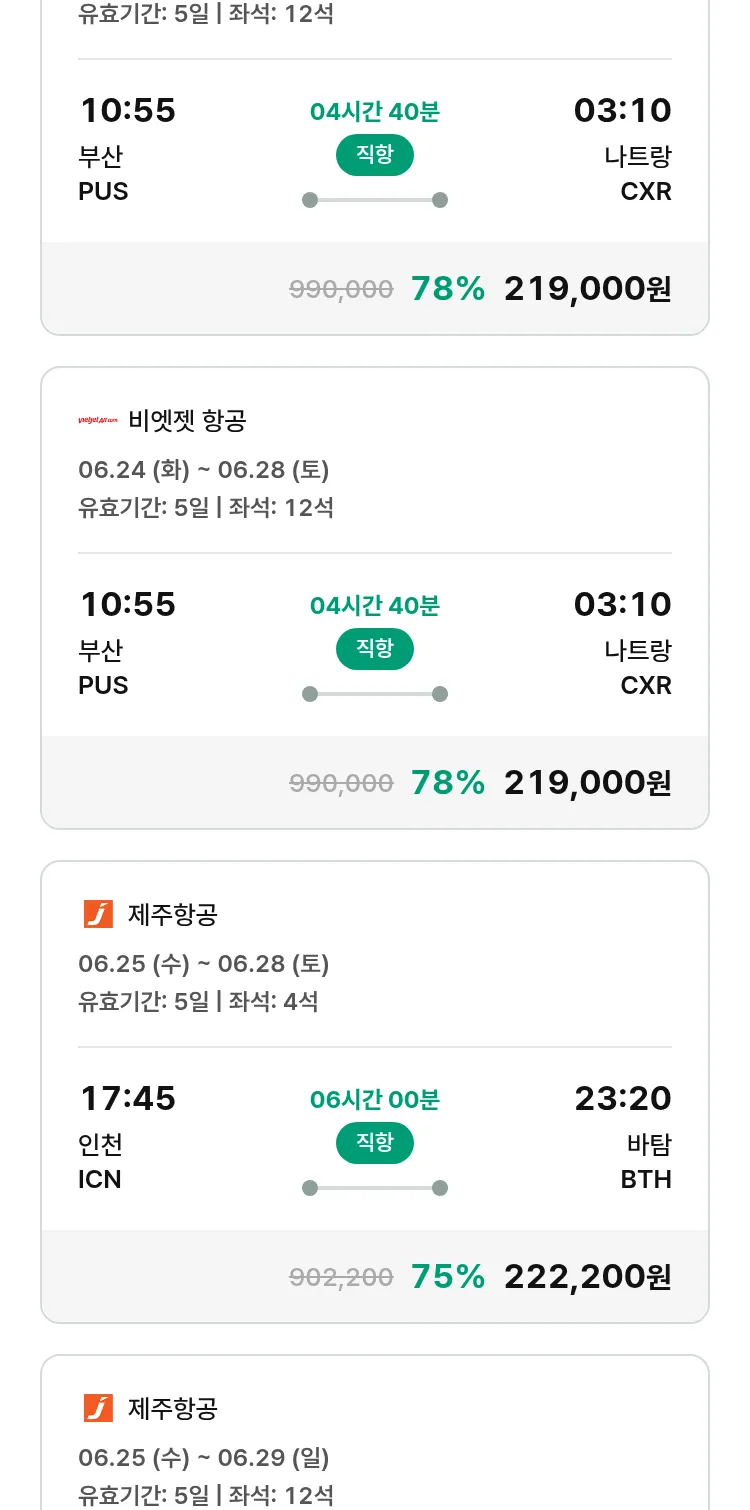Tap Jeju Air logo on 06.25–06.29 card
The image size is (750, 1510).
[98, 1408]
